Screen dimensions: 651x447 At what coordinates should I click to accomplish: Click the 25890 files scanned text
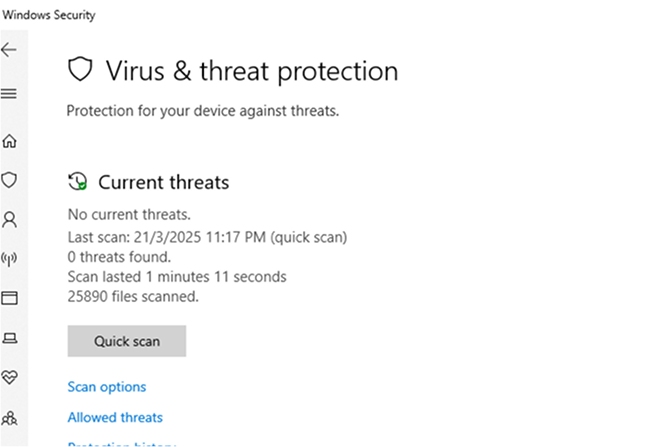point(133,296)
